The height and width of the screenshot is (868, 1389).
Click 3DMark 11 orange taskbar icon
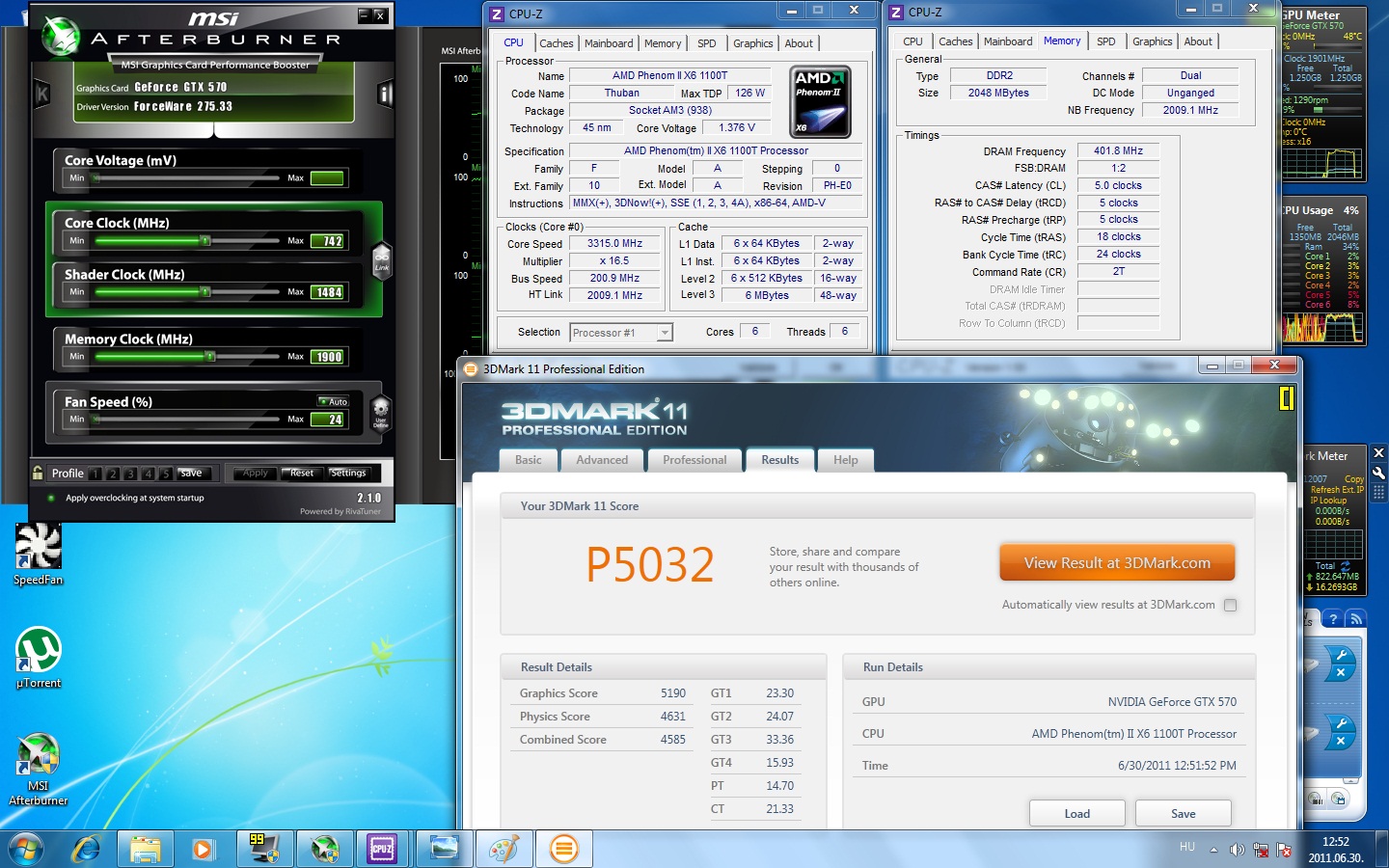coord(563,849)
